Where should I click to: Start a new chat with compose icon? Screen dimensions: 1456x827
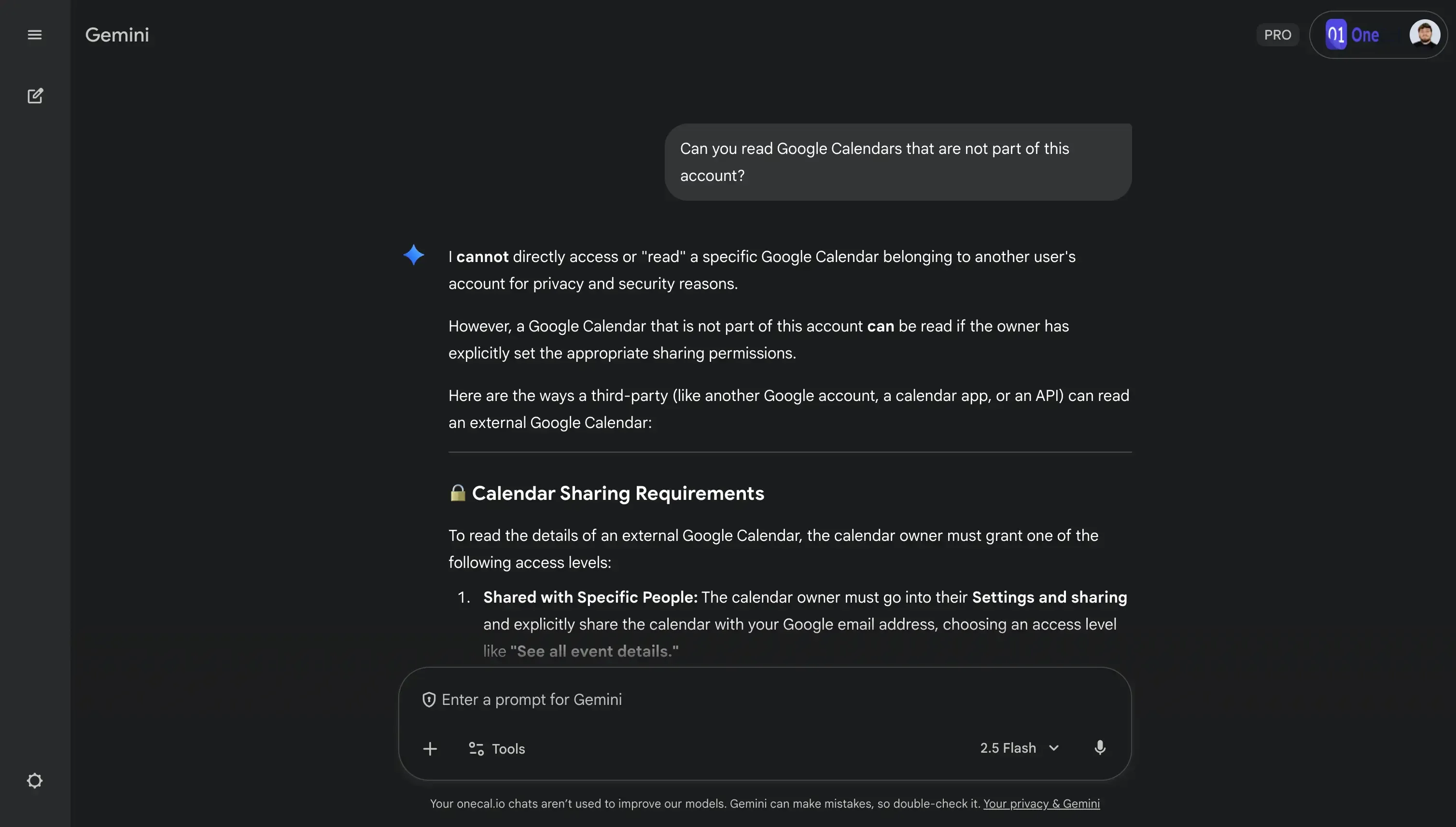(35, 96)
